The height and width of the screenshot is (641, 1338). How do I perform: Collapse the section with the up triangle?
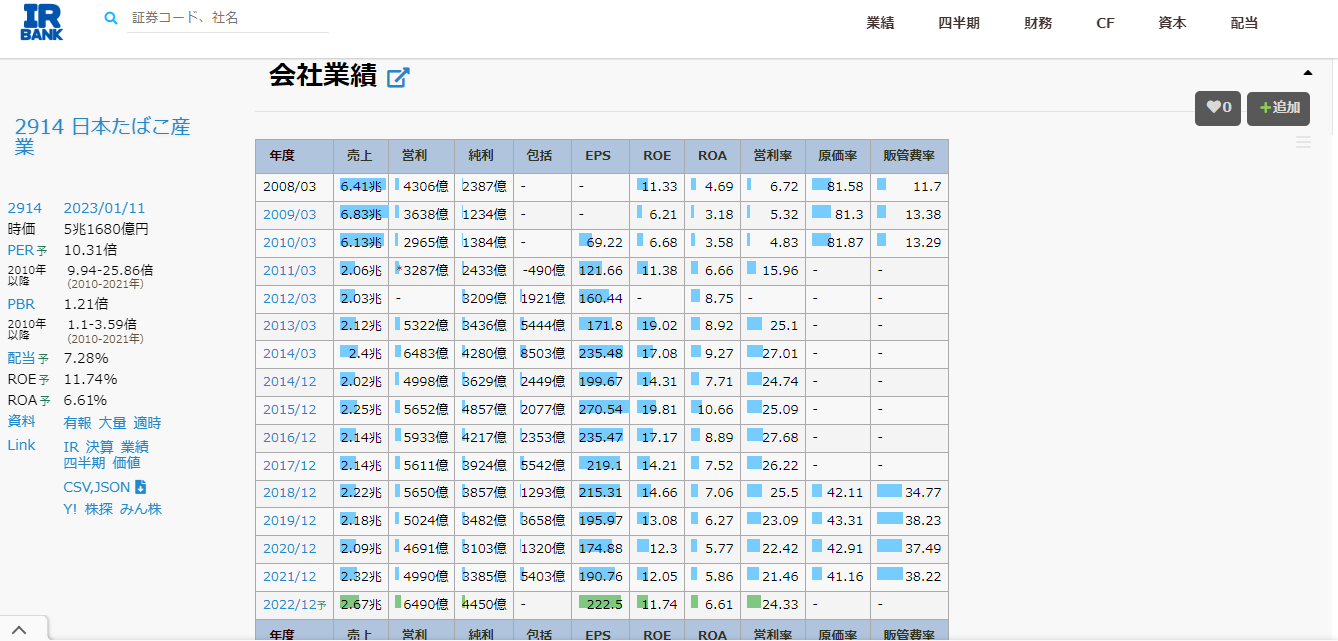tap(1307, 73)
